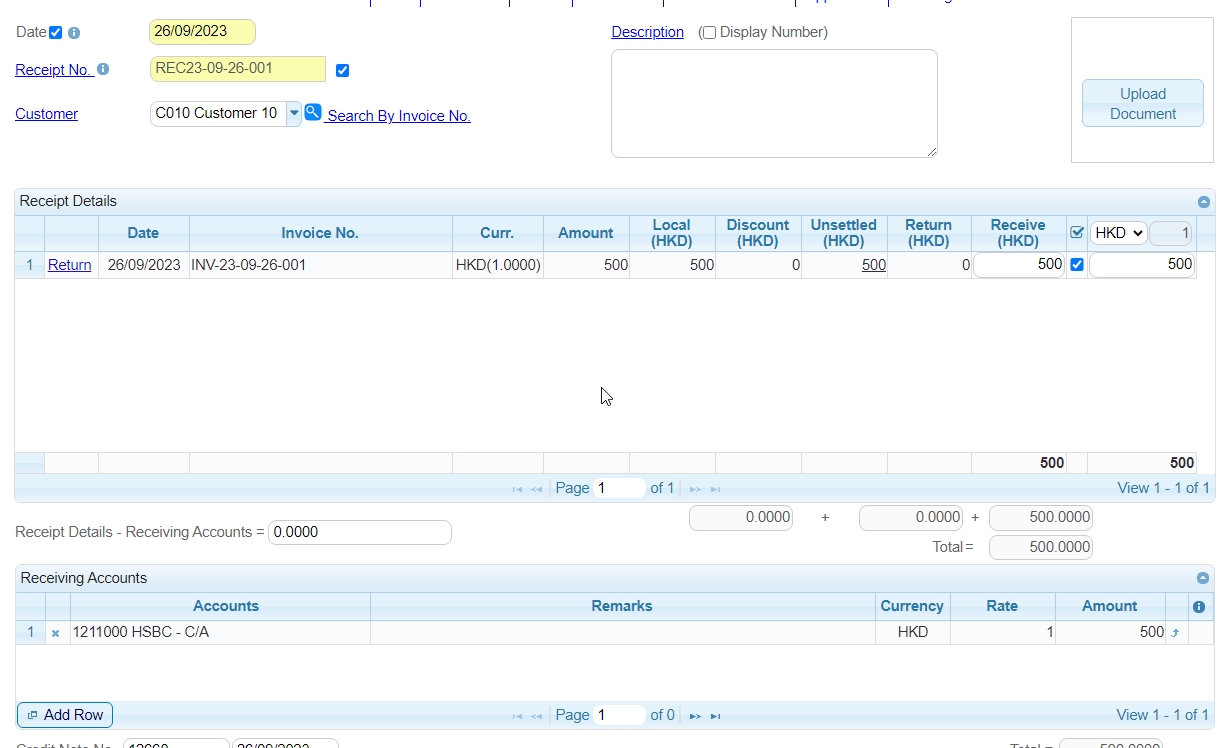Open the HKD currency dropdown in grid header
1219x748 pixels.
(1118, 233)
